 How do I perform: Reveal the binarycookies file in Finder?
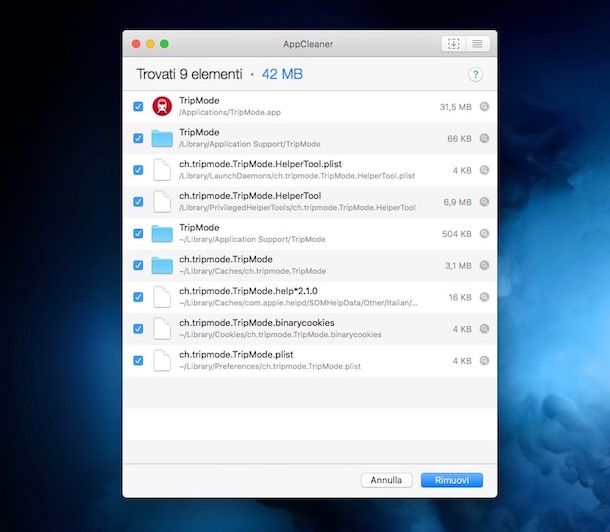[484, 329]
